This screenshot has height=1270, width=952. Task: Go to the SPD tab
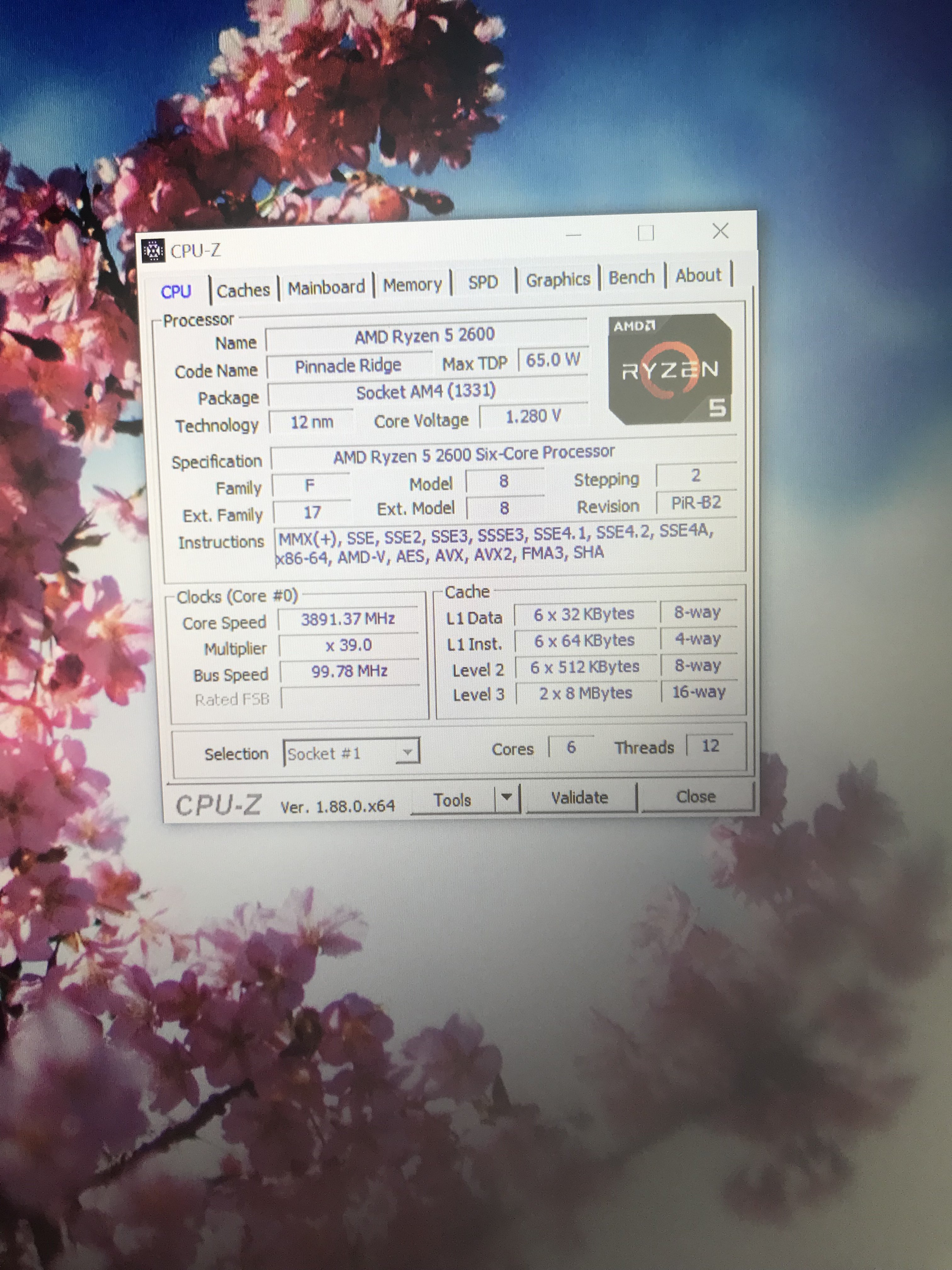pyautogui.click(x=483, y=282)
